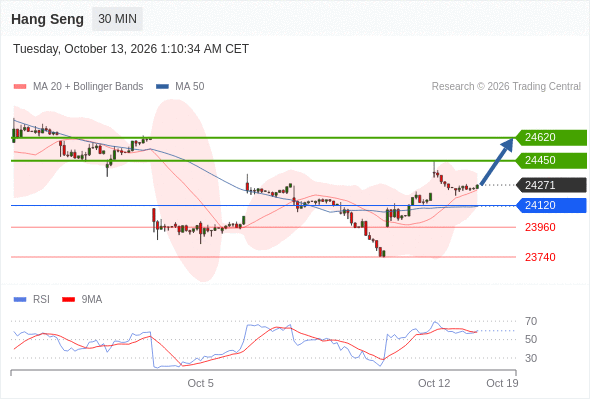Click the Oct 5 date axis label
This screenshot has height=400, width=590.
pyautogui.click(x=201, y=383)
